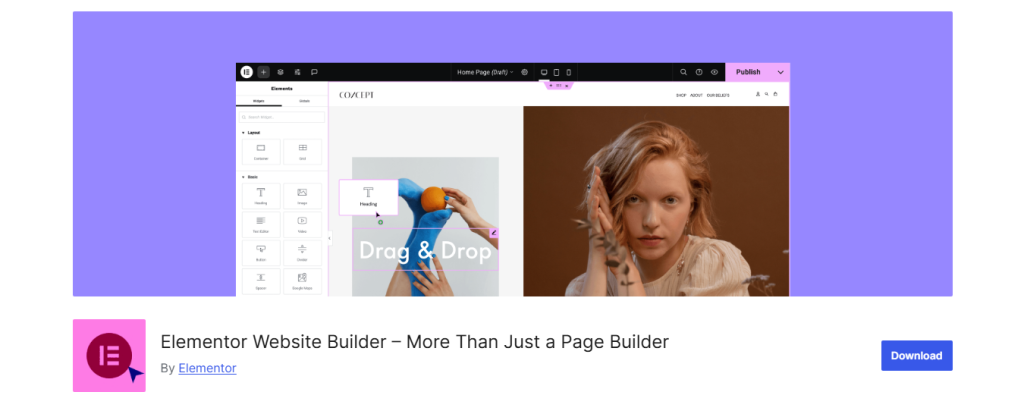Click the finder search icon in the top bar
Screen dimensions: 1024x414
pos(684,72)
